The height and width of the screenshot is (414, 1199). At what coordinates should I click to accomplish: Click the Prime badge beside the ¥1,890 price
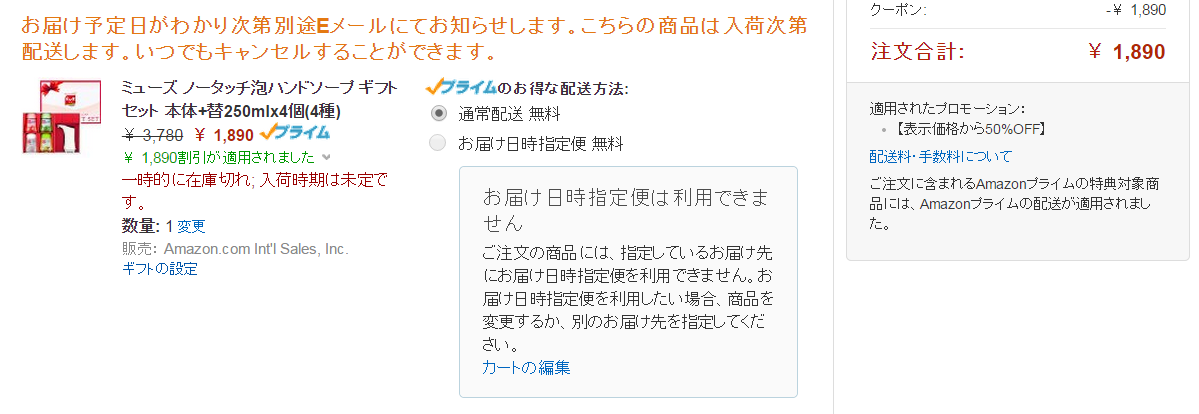point(295,133)
